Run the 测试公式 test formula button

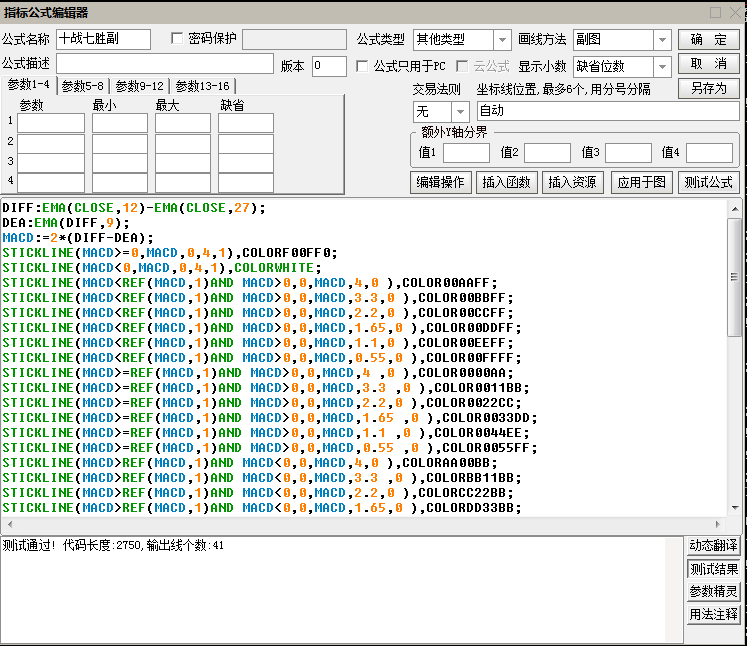coord(708,182)
